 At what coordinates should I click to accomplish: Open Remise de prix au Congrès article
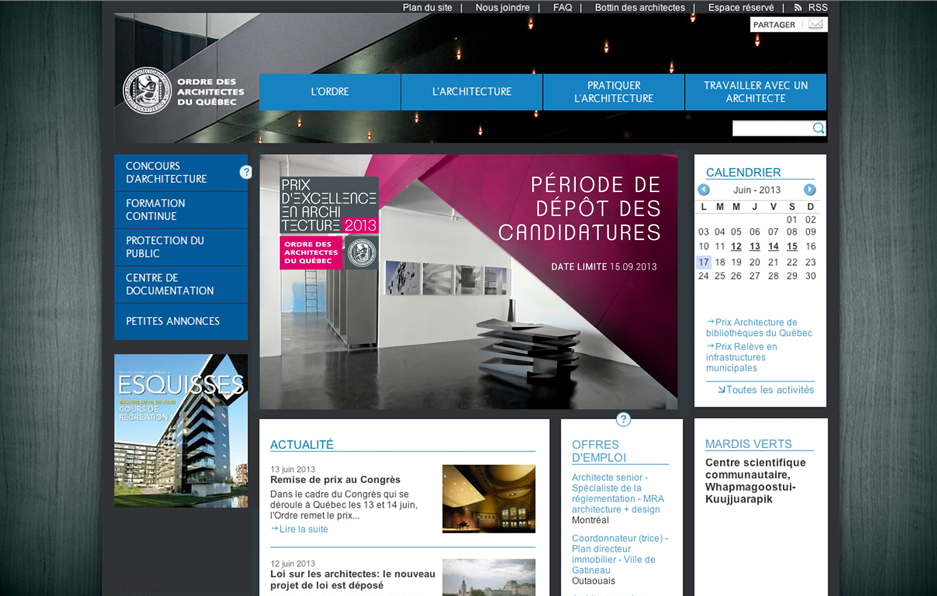[335, 479]
